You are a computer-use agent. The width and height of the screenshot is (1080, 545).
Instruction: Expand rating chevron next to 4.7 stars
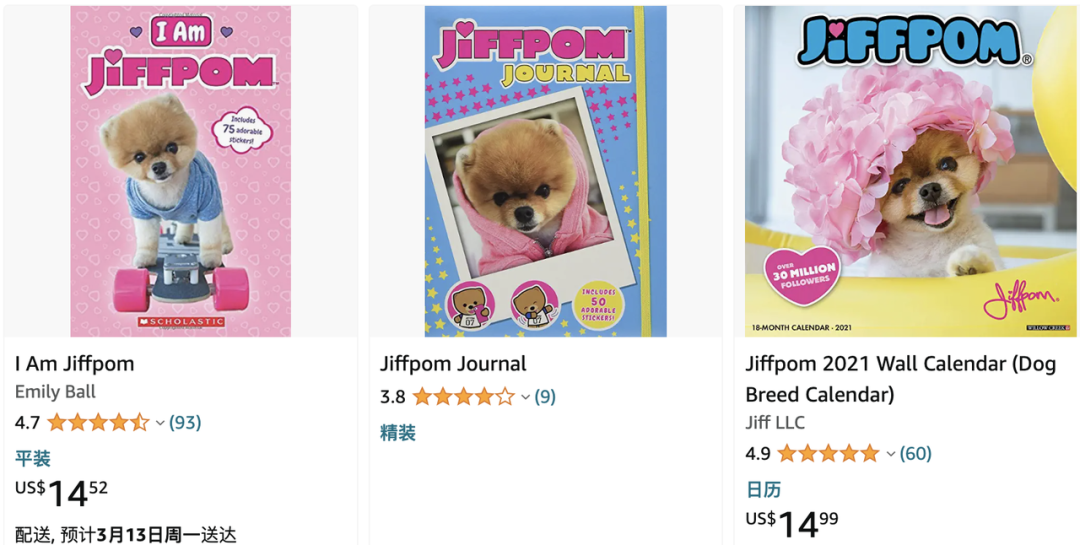click(160, 423)
